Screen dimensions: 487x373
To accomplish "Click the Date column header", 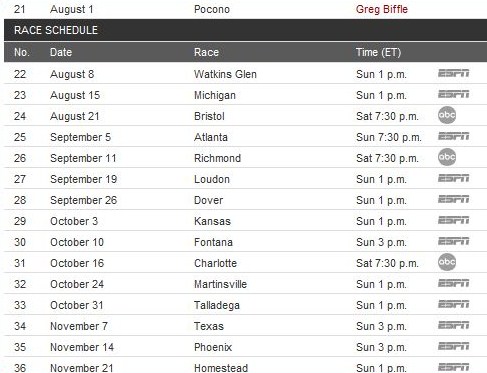I will [61, 52].
